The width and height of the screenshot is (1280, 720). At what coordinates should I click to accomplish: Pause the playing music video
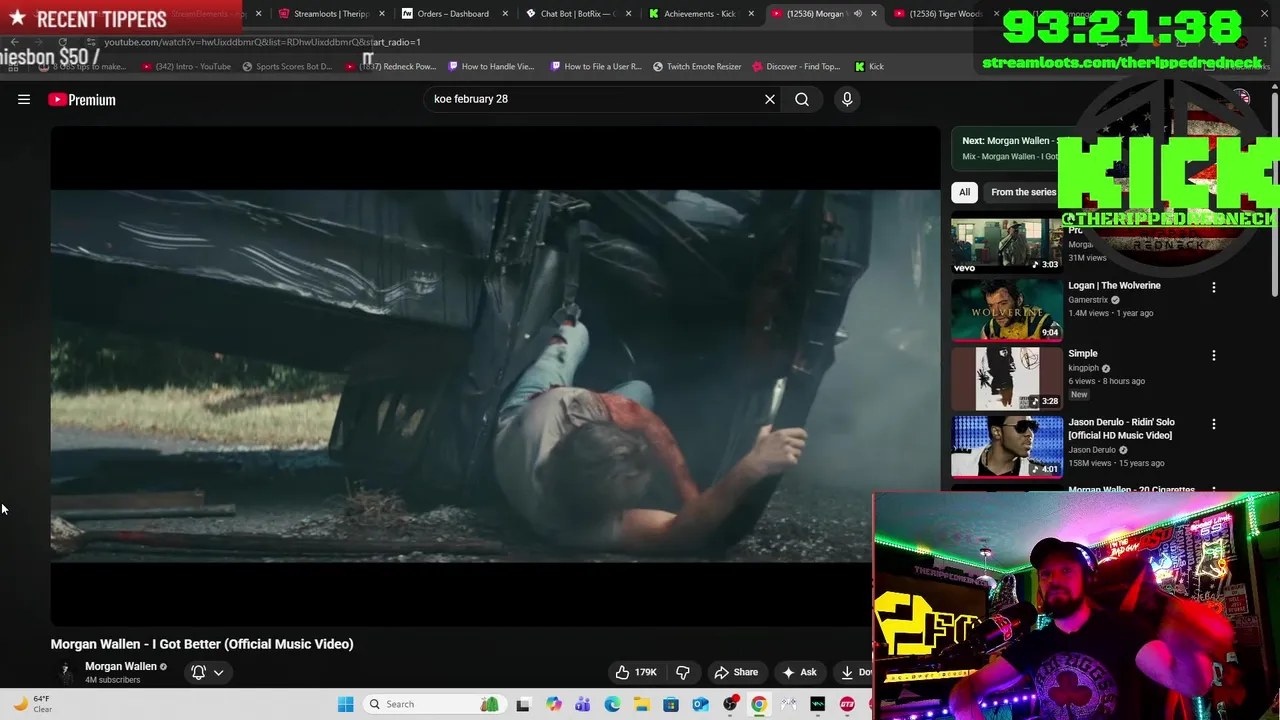pos(495,375)
